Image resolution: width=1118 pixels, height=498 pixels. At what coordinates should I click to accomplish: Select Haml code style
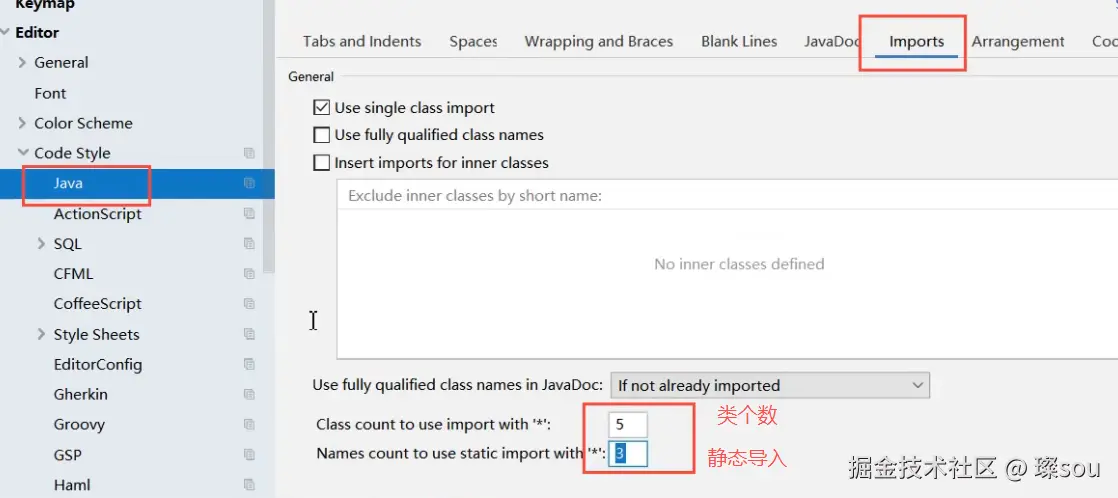(72, 484)
